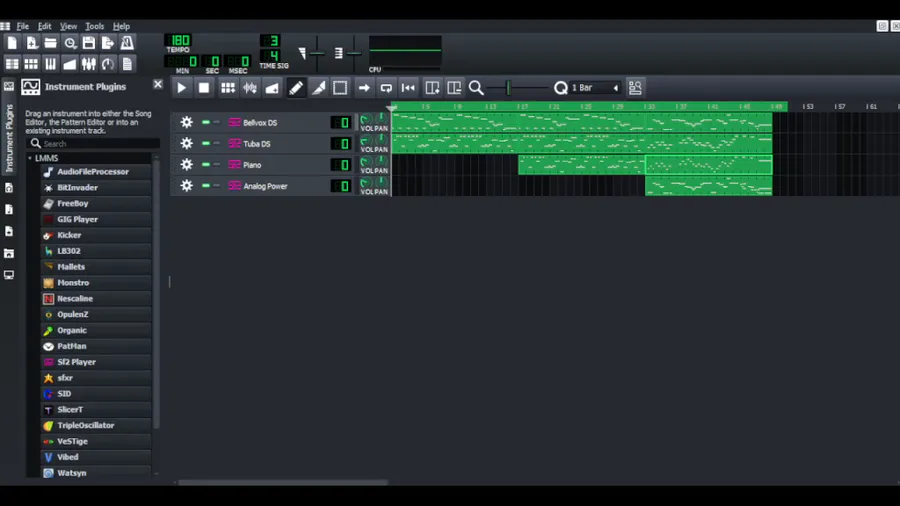Click the insert bar button
The image size is (900, 506).
click(432, 88)
